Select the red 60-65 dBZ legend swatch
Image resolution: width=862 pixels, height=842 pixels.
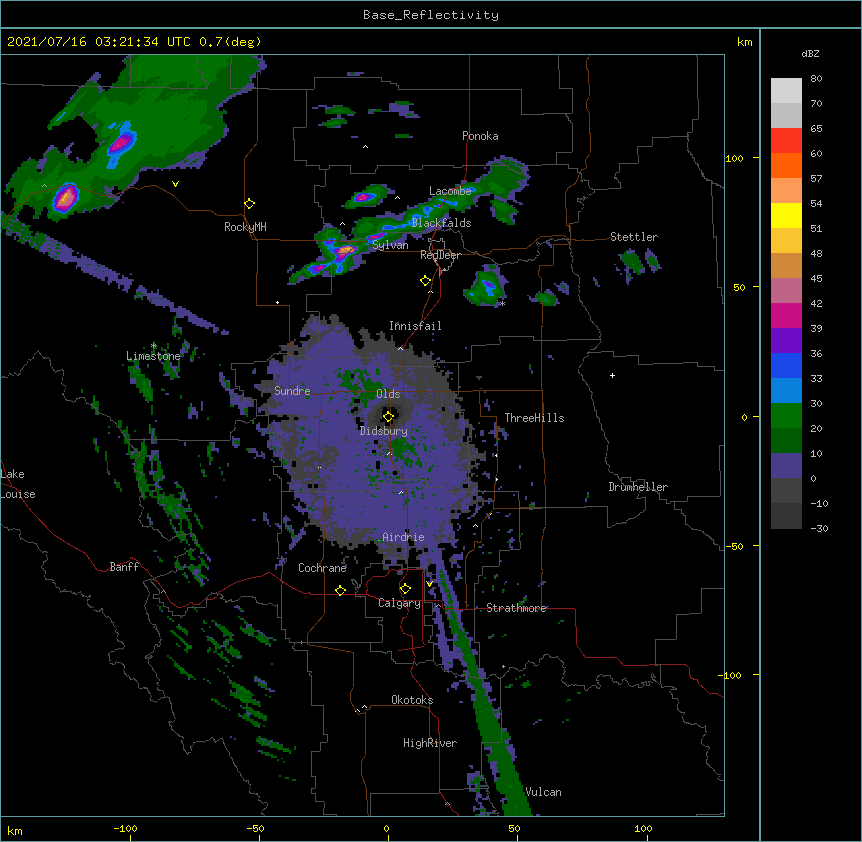coord(786,141)
